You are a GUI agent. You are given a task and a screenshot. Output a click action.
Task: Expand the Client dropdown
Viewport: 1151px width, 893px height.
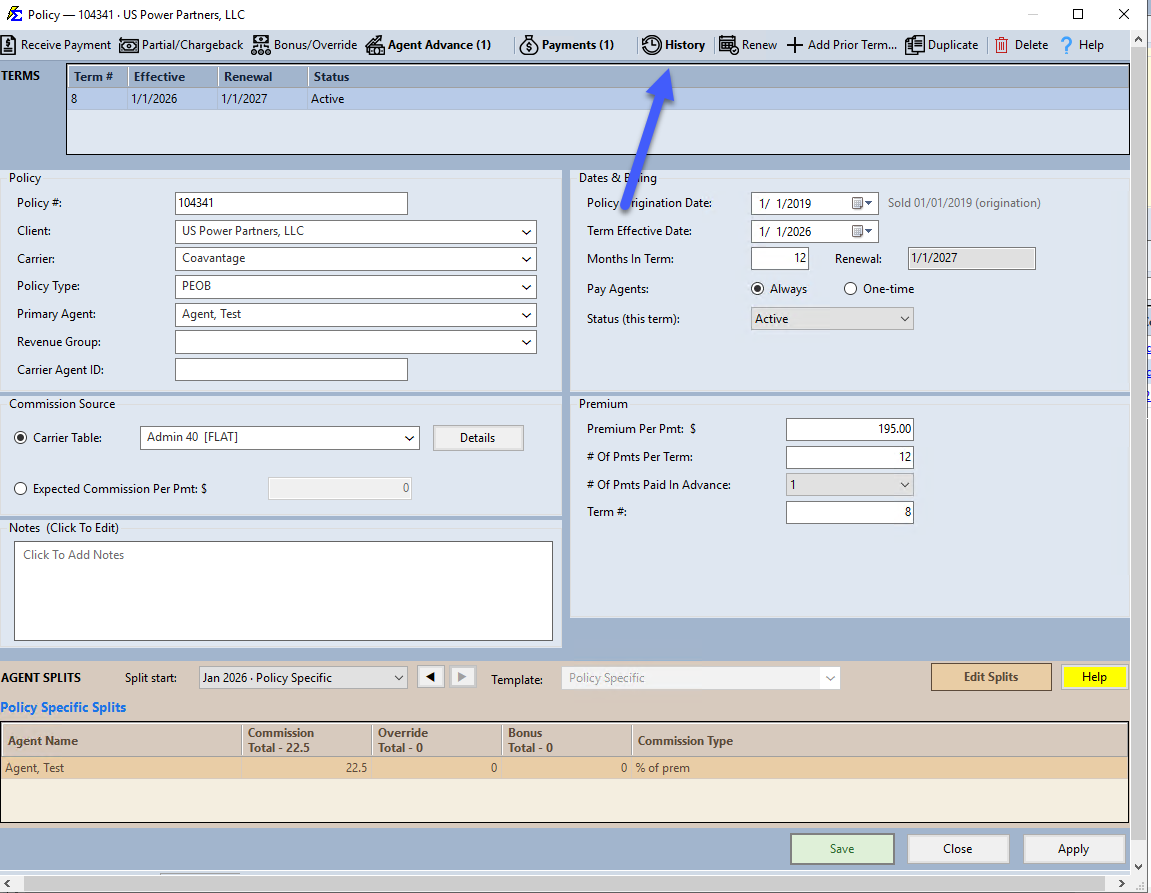pyautogui.click(x=526, y=232)
